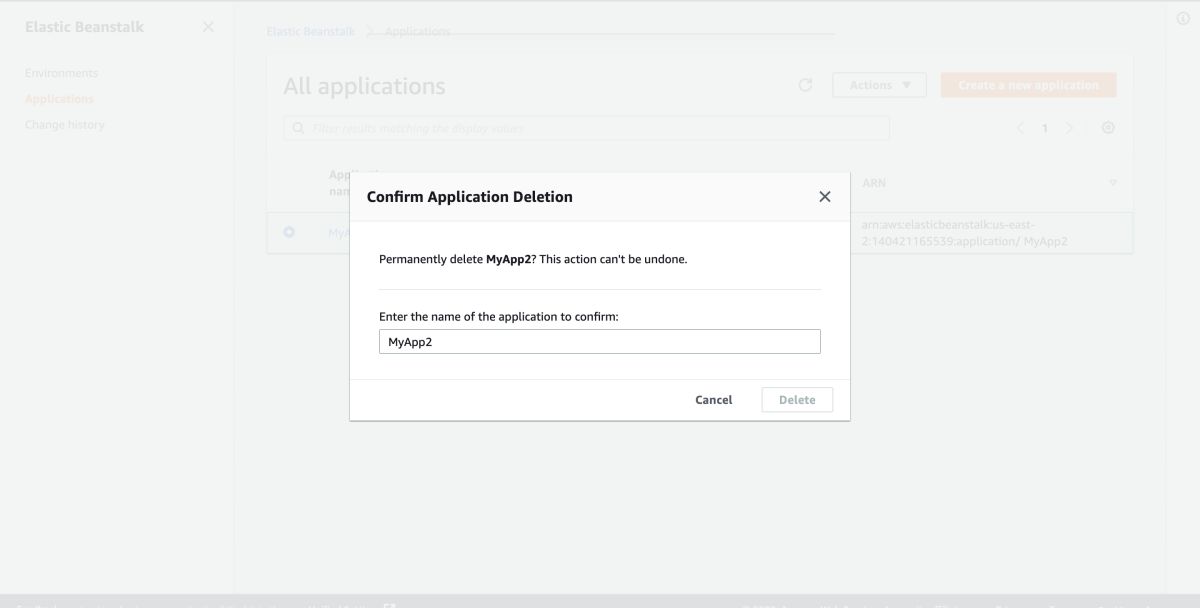Click the Delete button in dialog
This screenshot has height=608, width=1200.
(797, 400)
